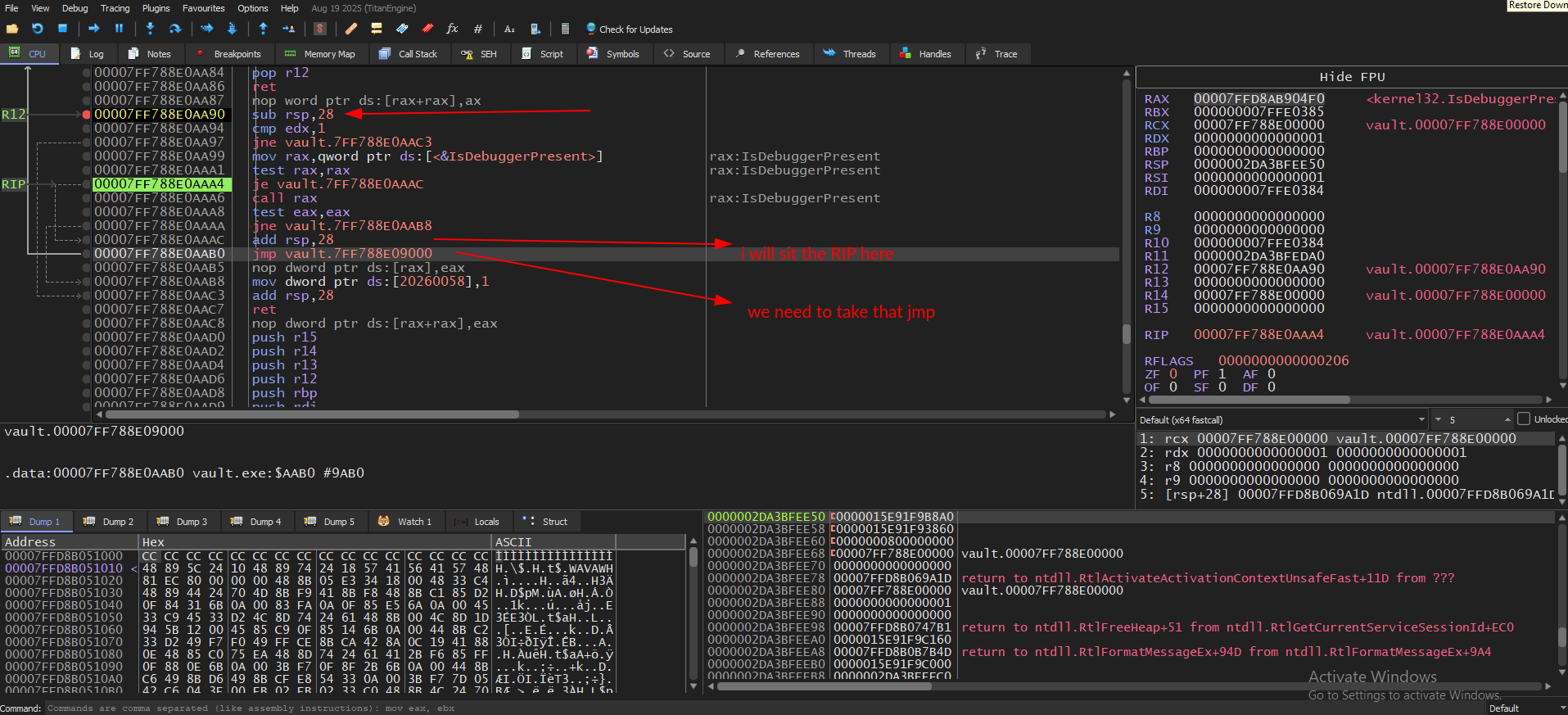Viewport: 1568px width, 715px height.
Task: Execute till return with up-arrow icon
Action: tap(263, 29)
